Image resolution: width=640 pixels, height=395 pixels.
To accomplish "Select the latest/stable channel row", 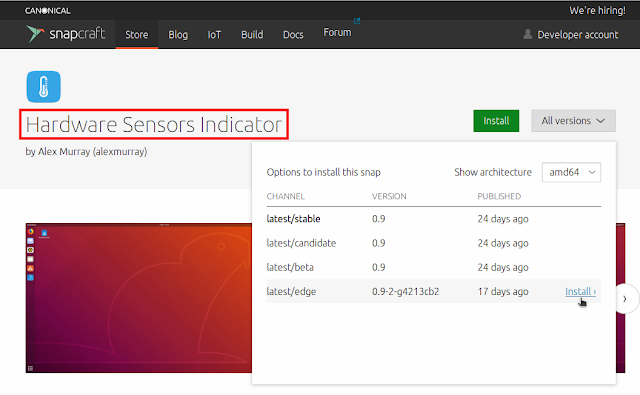I will pyautogui.click(x=433, y=219).
